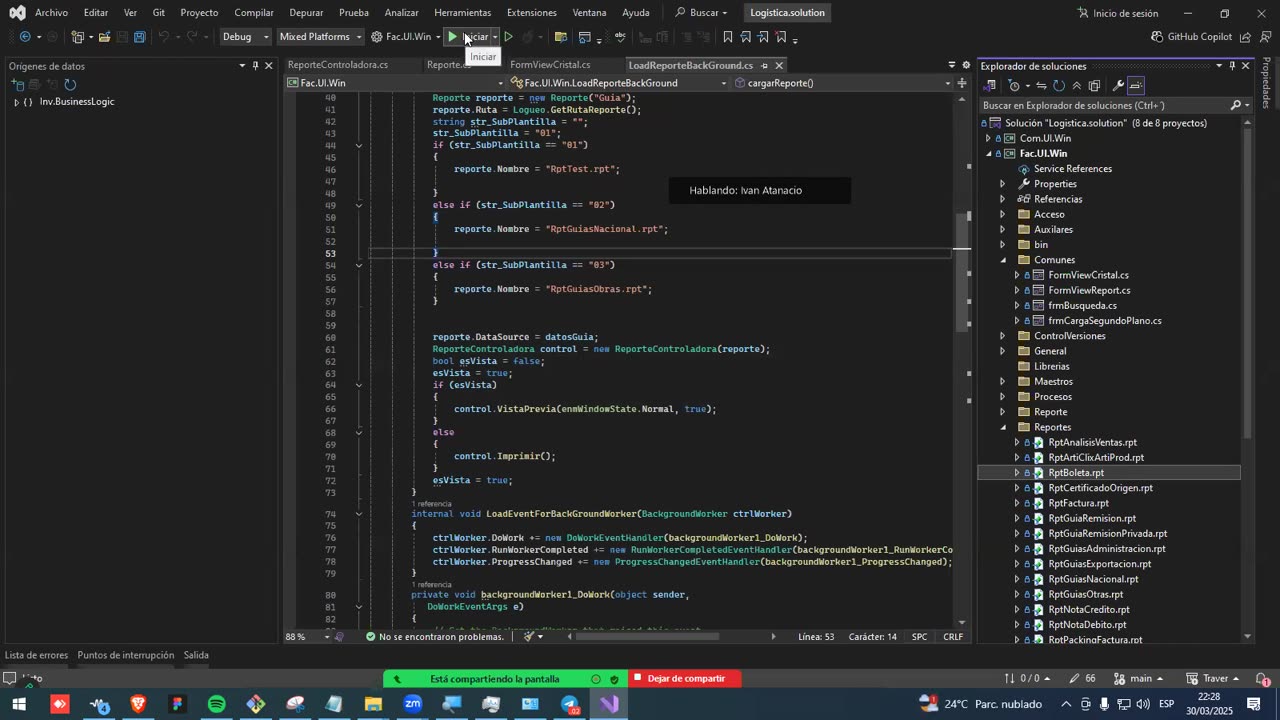The height and width of the screenshot is (720, 1280).
Task: Click the refresh icon in Orígenes de datos
Action: click(70, 85)
